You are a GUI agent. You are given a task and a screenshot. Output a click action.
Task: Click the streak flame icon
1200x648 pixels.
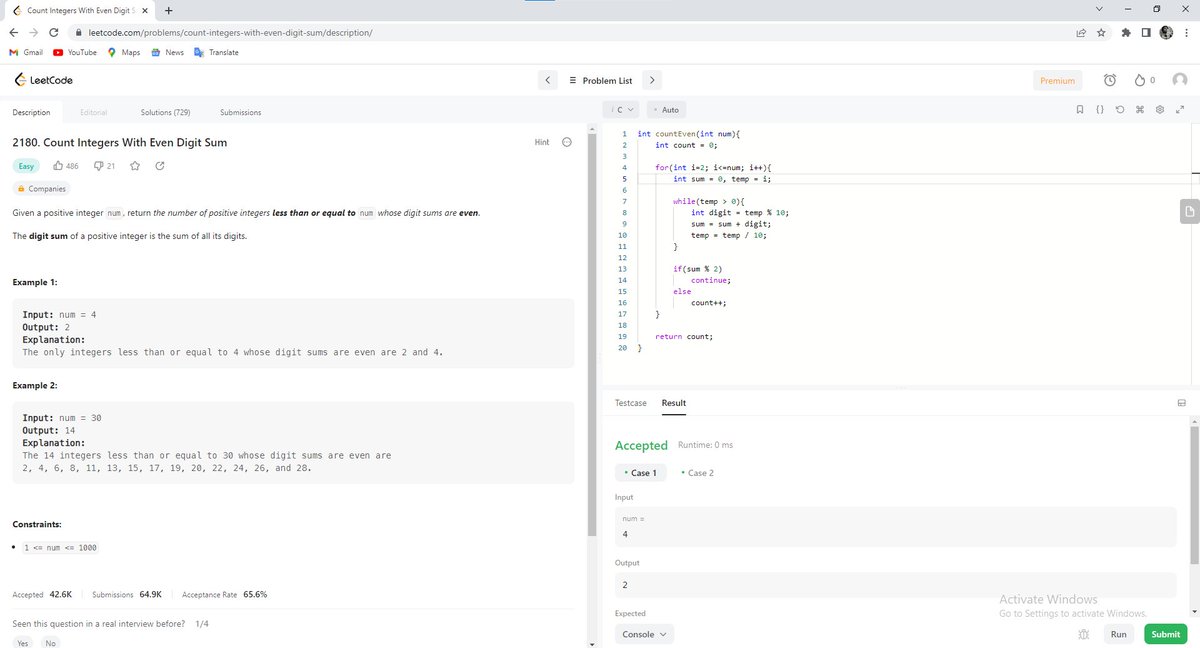[1142, 80]
